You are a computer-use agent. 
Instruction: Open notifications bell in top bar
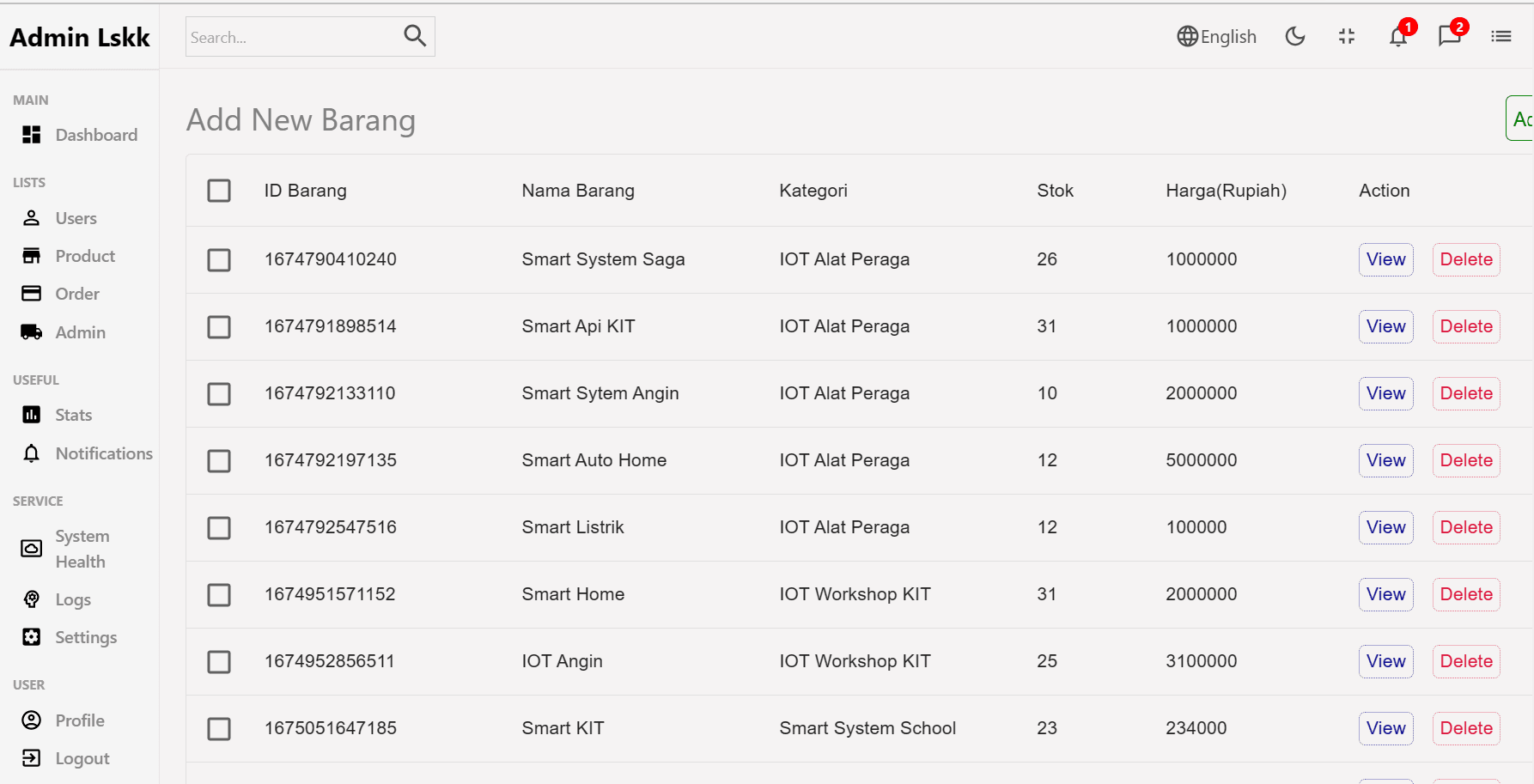tap(1398, 36)
